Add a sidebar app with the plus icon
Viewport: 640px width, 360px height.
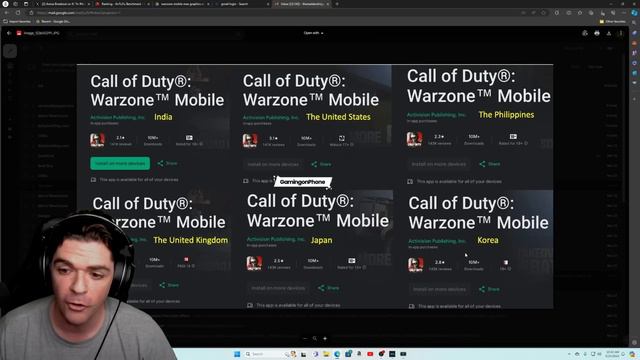click(x=634, y=99)
